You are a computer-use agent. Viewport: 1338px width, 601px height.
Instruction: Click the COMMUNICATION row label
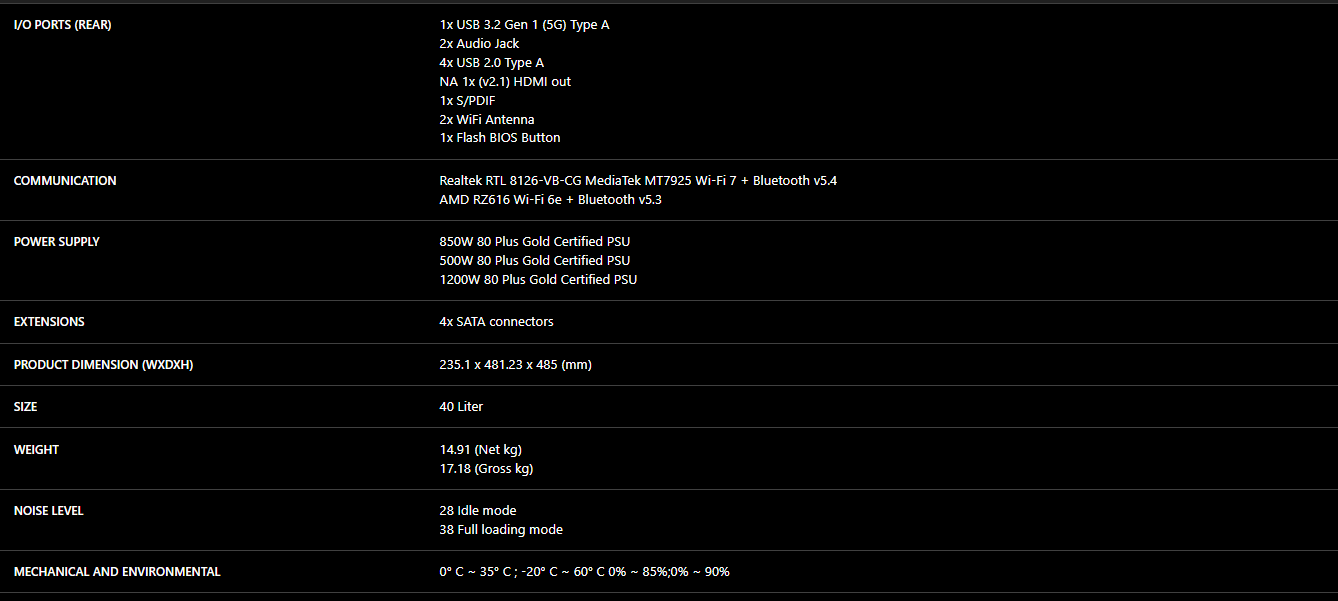[65, 181]
